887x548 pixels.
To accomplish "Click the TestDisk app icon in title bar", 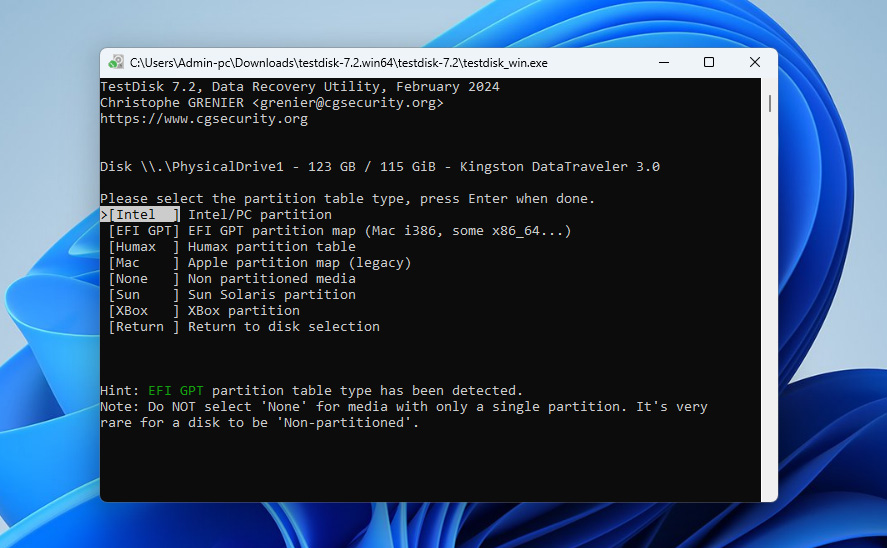I will tap(117, 63).
